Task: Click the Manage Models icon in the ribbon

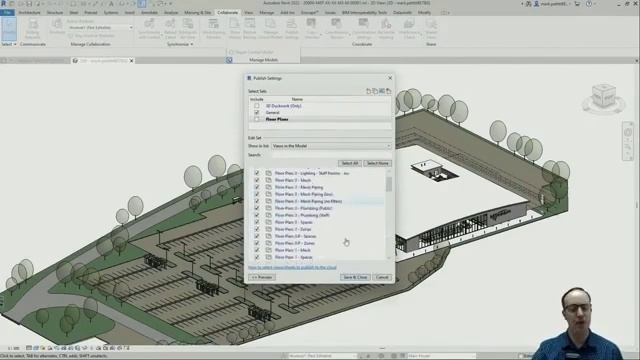Action: (x=229, y=60)
